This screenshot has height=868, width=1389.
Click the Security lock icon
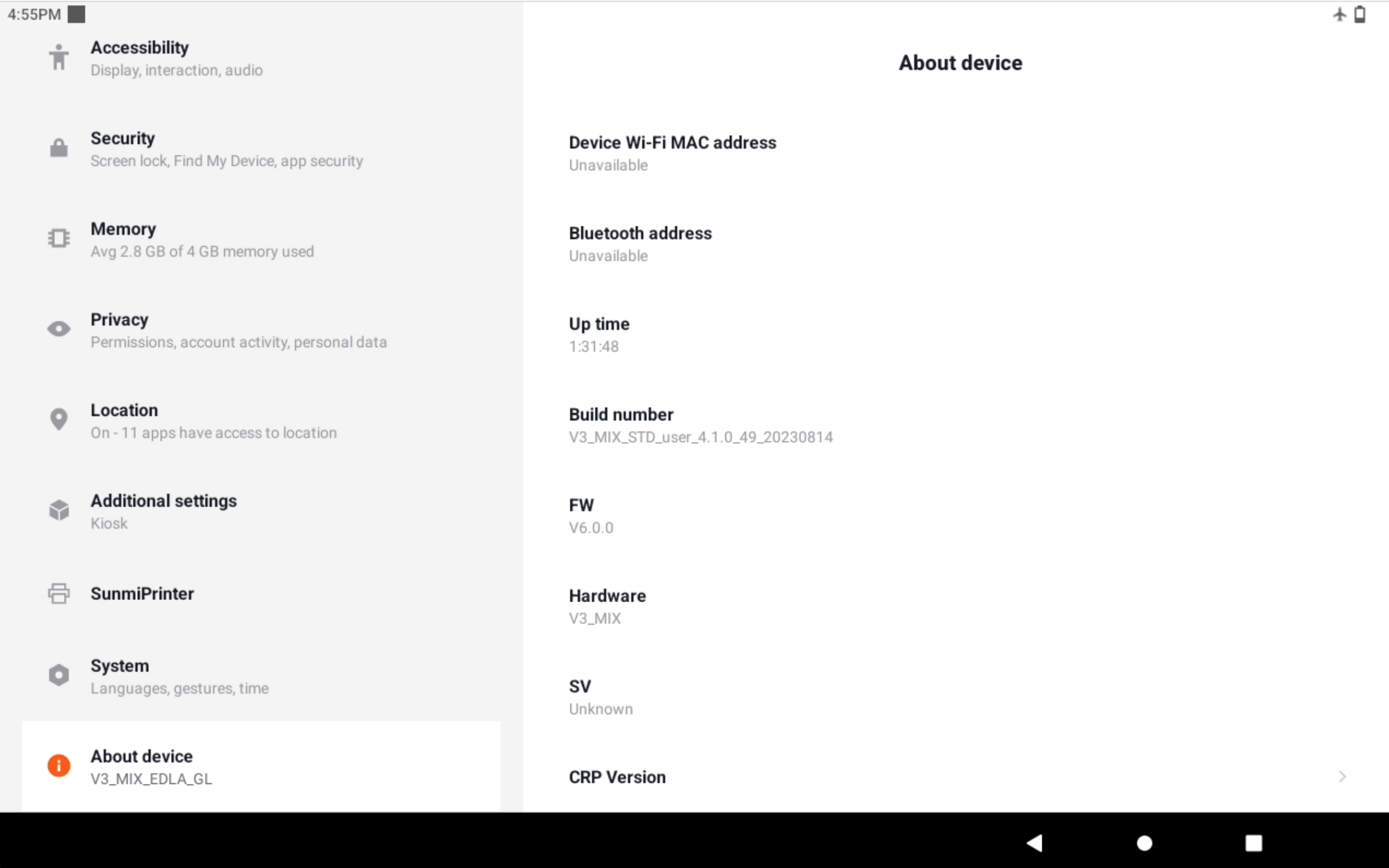58,148
